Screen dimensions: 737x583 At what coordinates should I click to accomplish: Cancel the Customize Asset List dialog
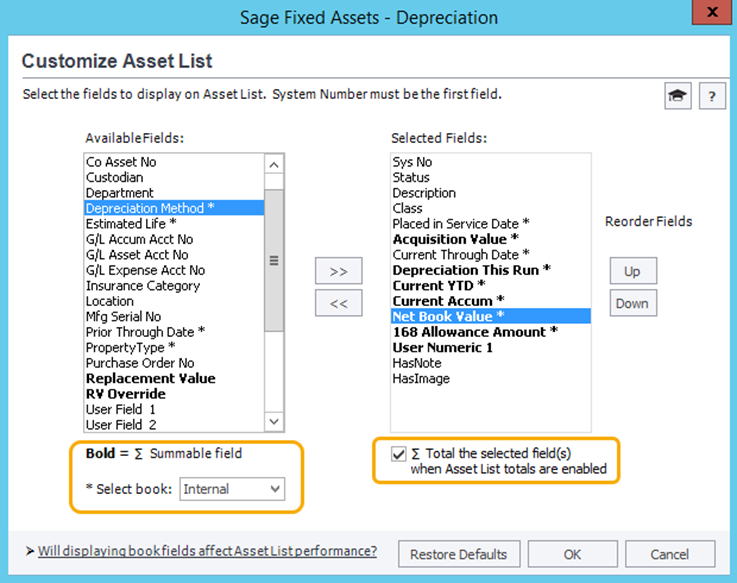click(669, 554)
